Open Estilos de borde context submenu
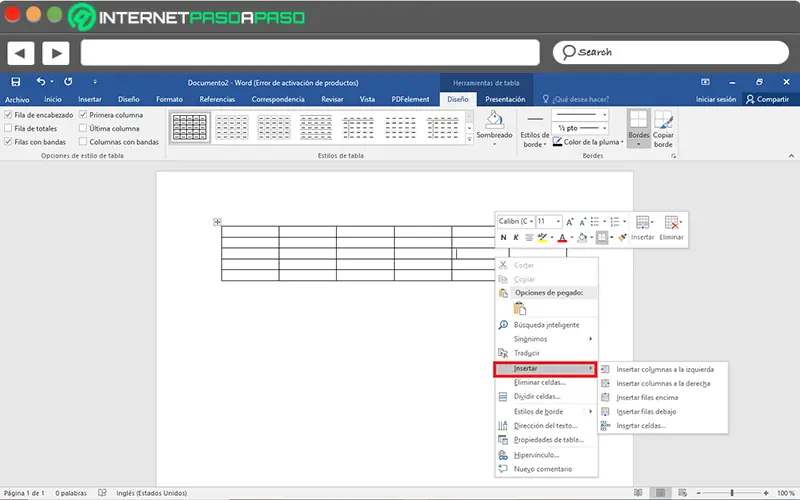800x500 pixels. [x=546, y=411]
